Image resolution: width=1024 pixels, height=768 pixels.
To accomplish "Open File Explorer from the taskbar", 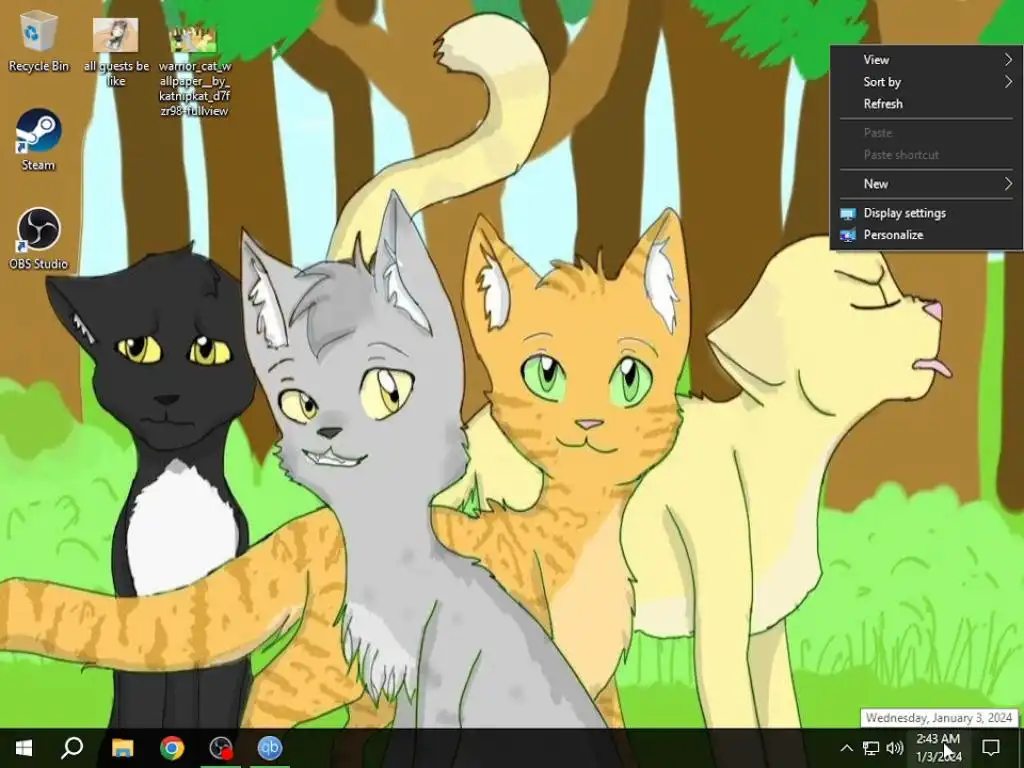I will (x=122, y=748).
